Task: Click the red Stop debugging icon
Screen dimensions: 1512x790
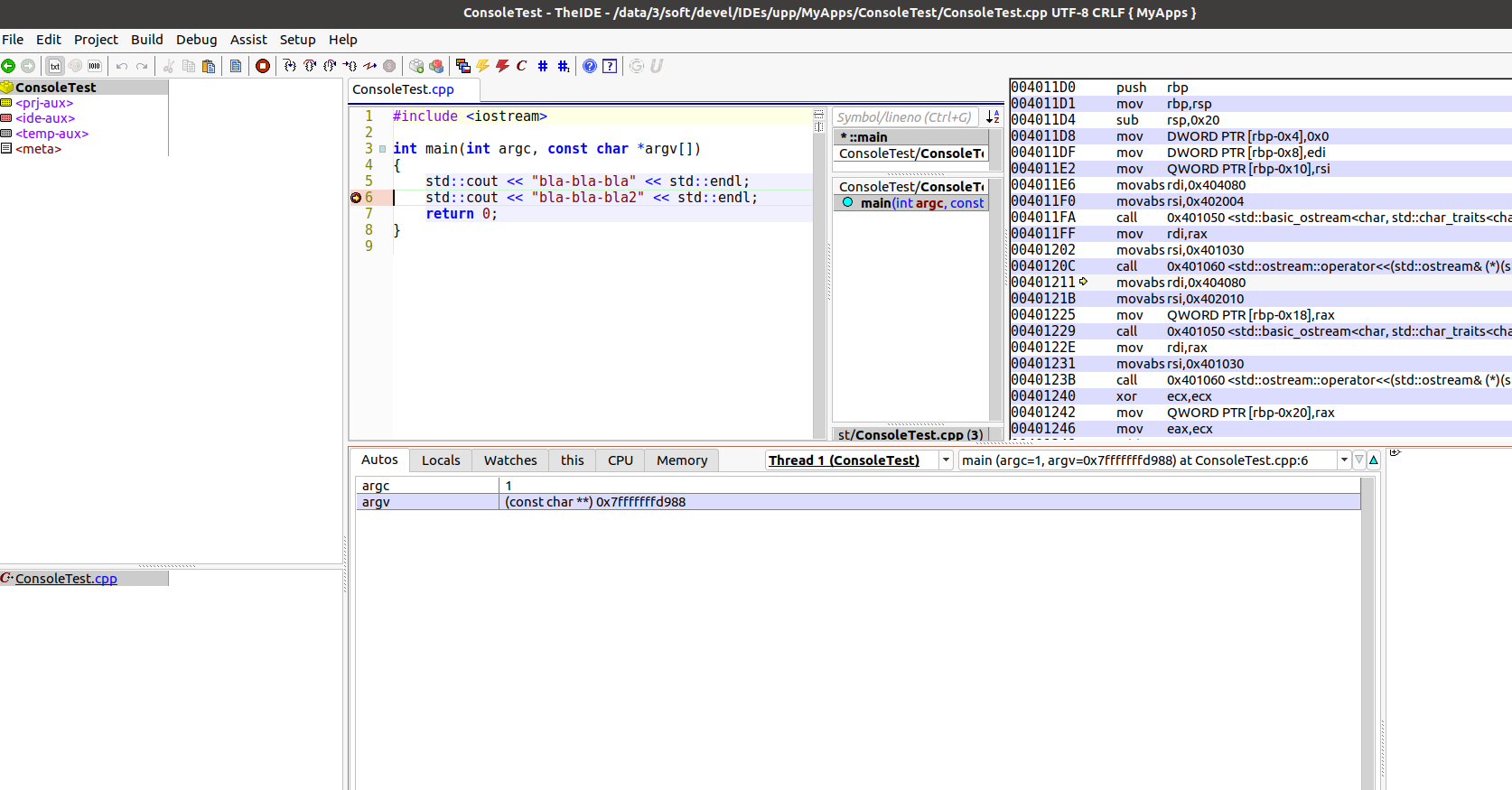Action: 263,66
